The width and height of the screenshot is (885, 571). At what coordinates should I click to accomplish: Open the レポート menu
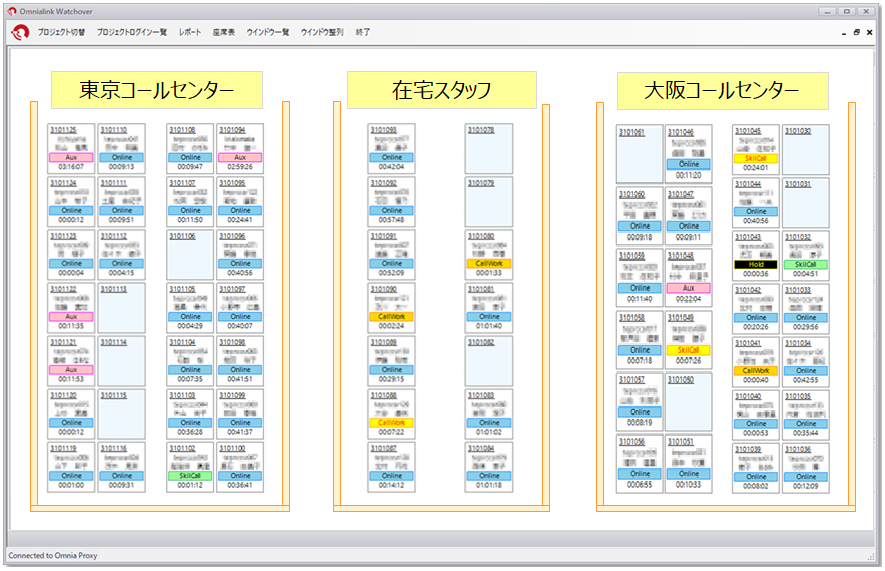point(190,32)
